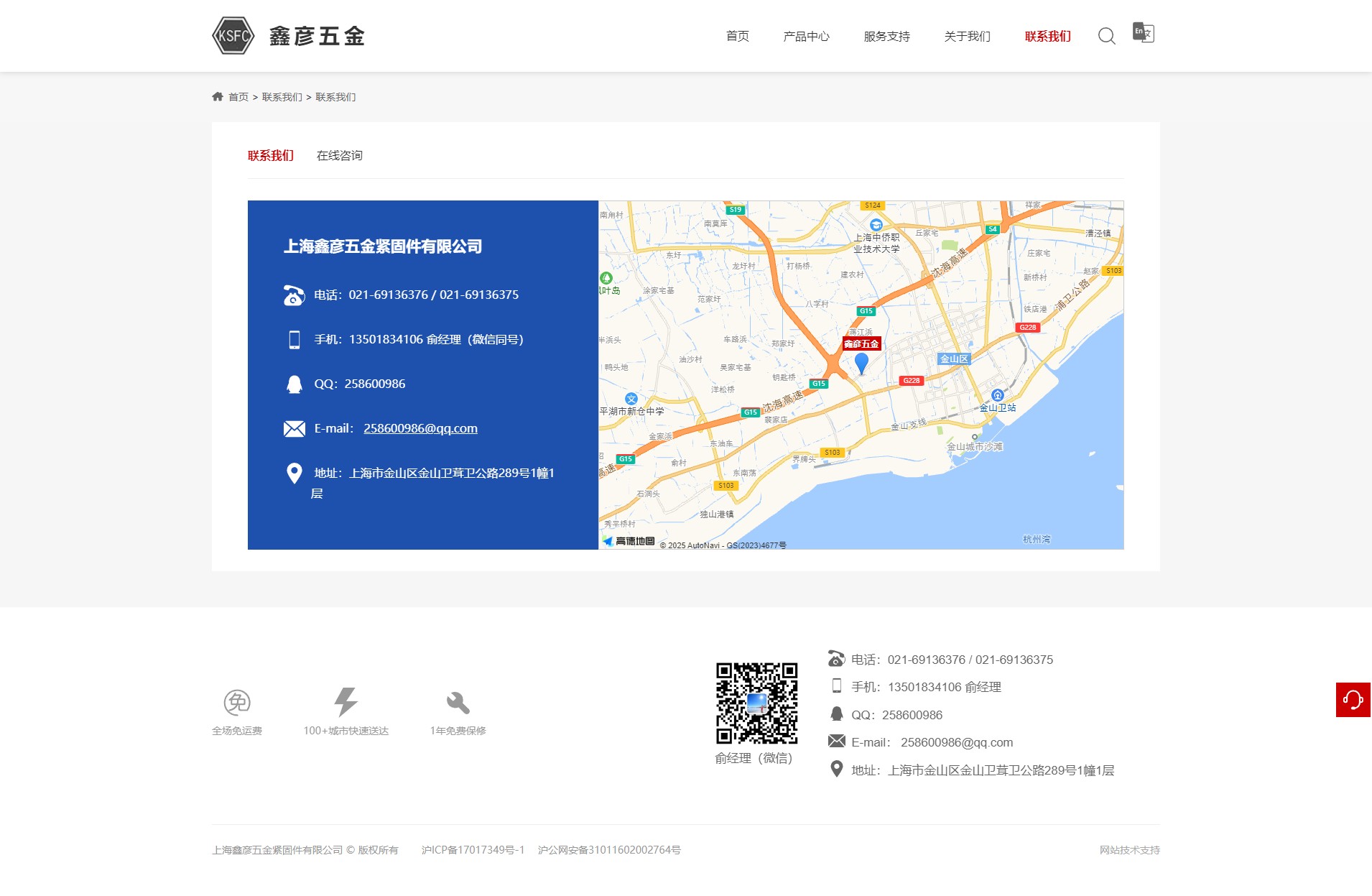Click the blue location pin on map
The image size is (1372, 896).
point(861,363)
